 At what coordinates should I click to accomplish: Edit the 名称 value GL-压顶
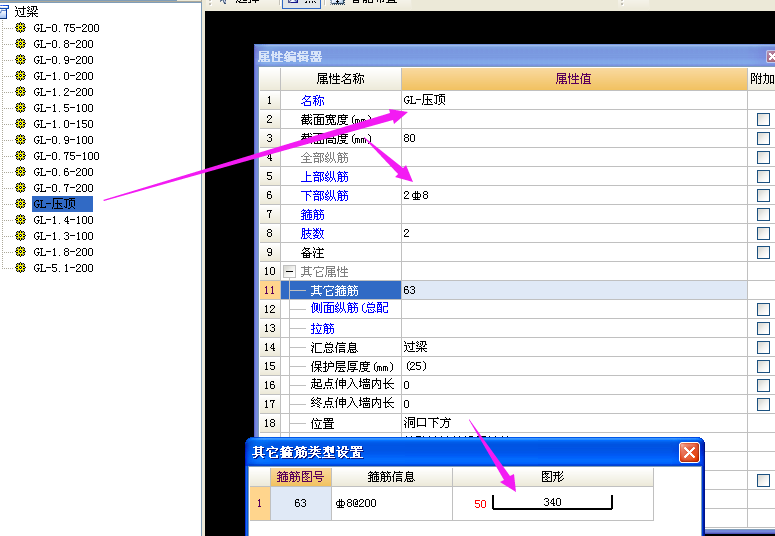tap(574, 100)
